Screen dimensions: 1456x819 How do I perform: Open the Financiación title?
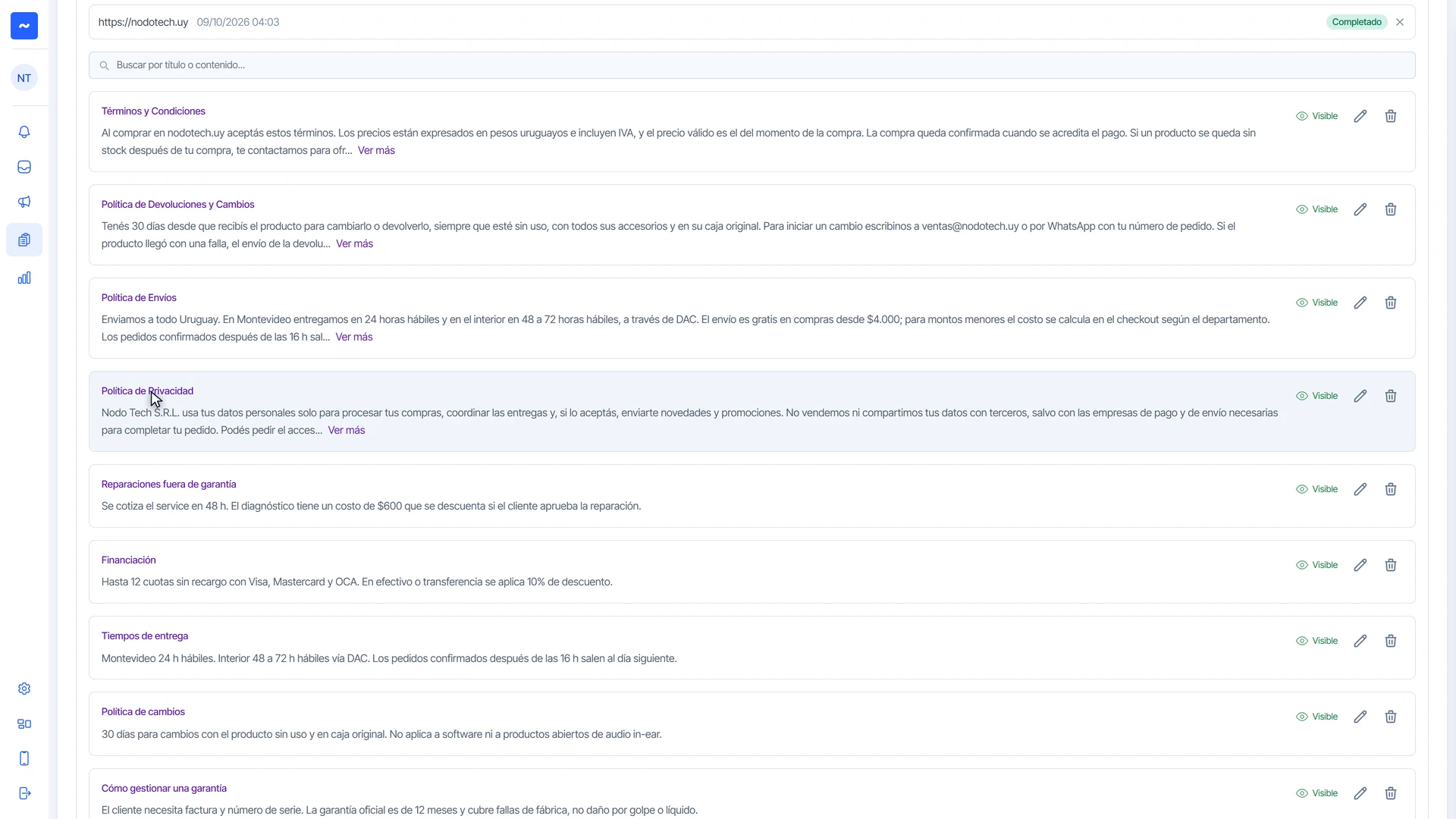[128, 560]
